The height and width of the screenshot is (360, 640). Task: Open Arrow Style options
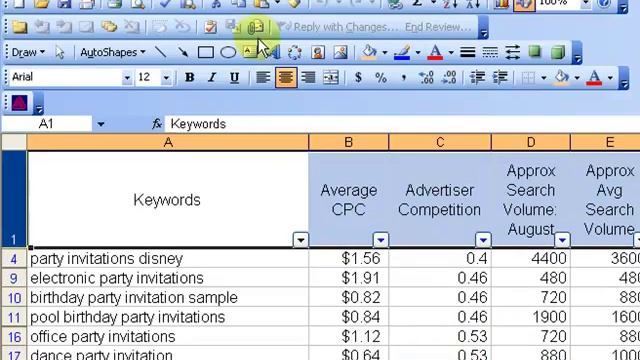point(512,52)
